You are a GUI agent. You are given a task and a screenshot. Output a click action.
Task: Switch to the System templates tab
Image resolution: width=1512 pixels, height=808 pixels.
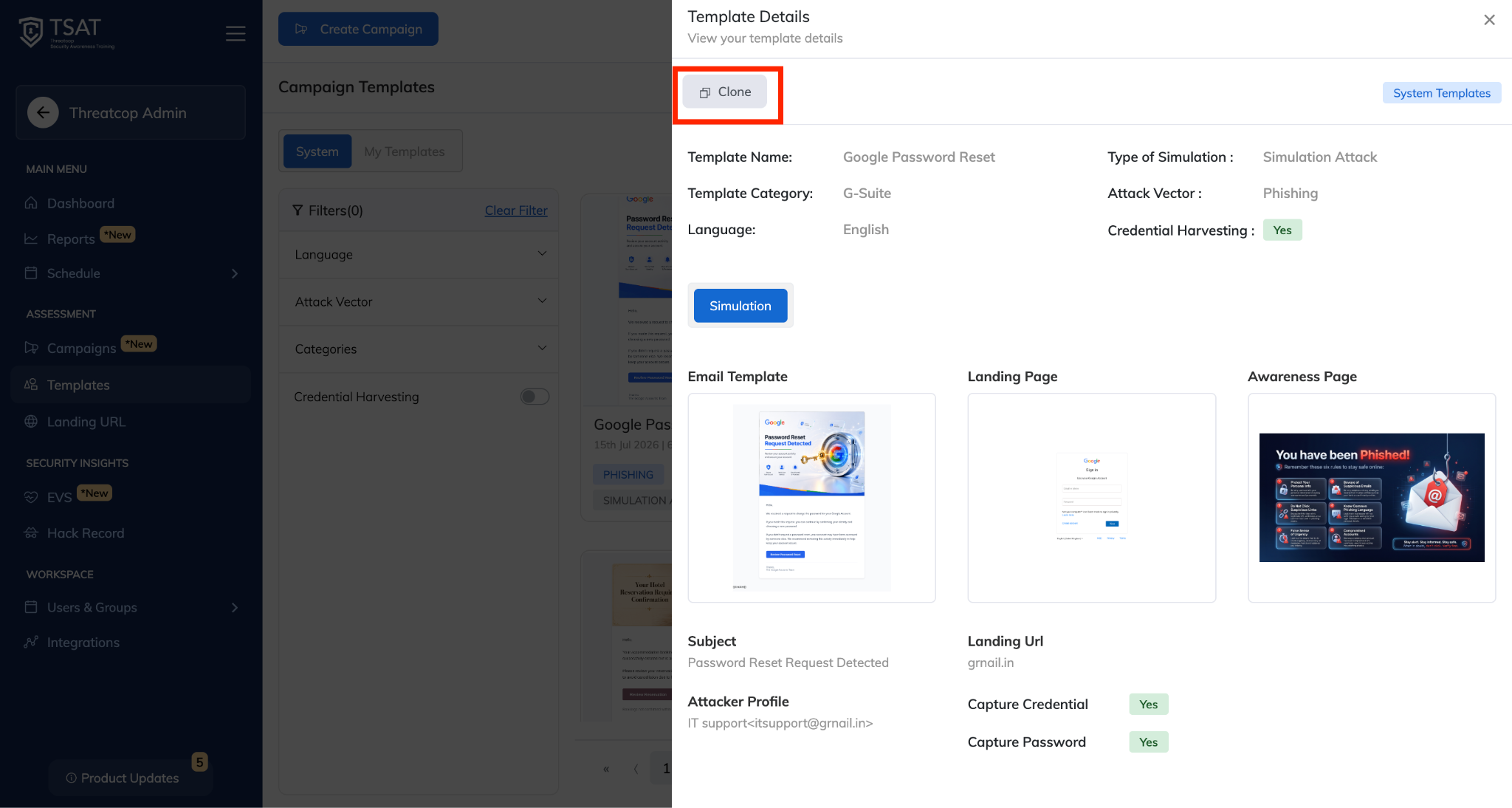tap(317, 151)
